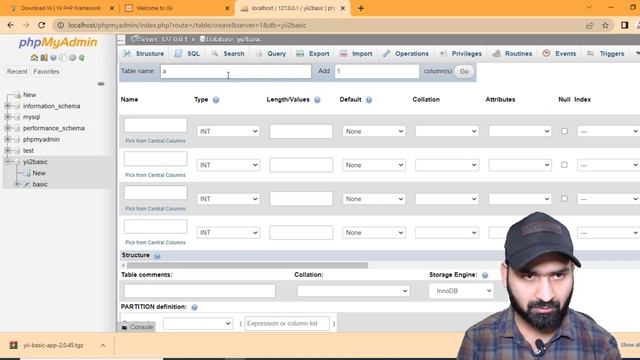
Task: Close the localhost phpMyAdmin tab
Action: coord(343,8)
